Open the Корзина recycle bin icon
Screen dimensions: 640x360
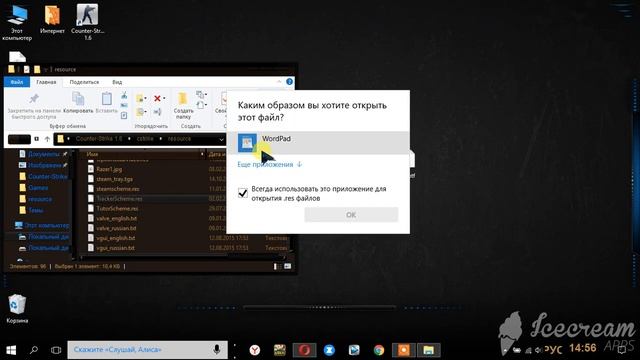17,309
